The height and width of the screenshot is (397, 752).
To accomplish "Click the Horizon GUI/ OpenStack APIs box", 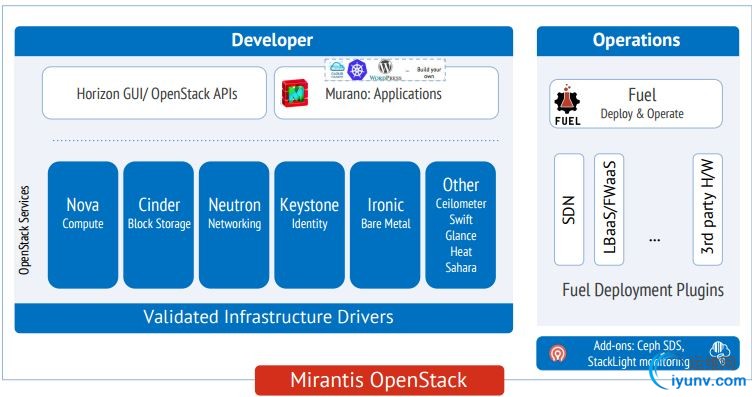I will click(154, 93).
